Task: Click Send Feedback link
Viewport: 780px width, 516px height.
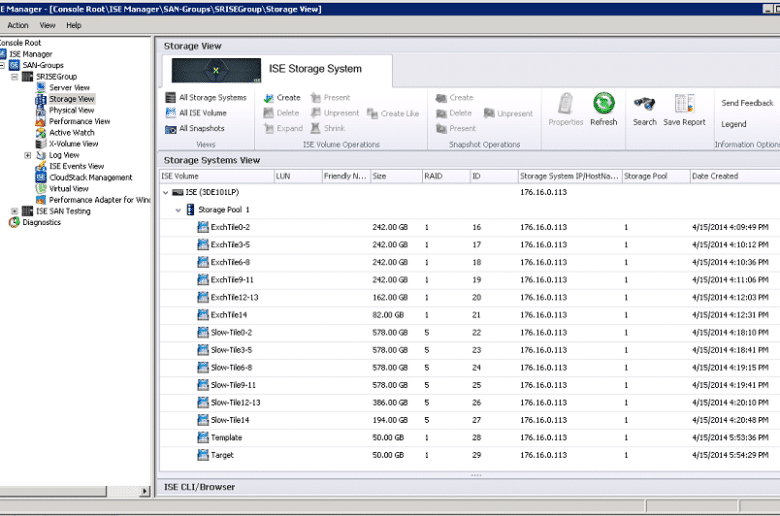Action: (747, 103)
